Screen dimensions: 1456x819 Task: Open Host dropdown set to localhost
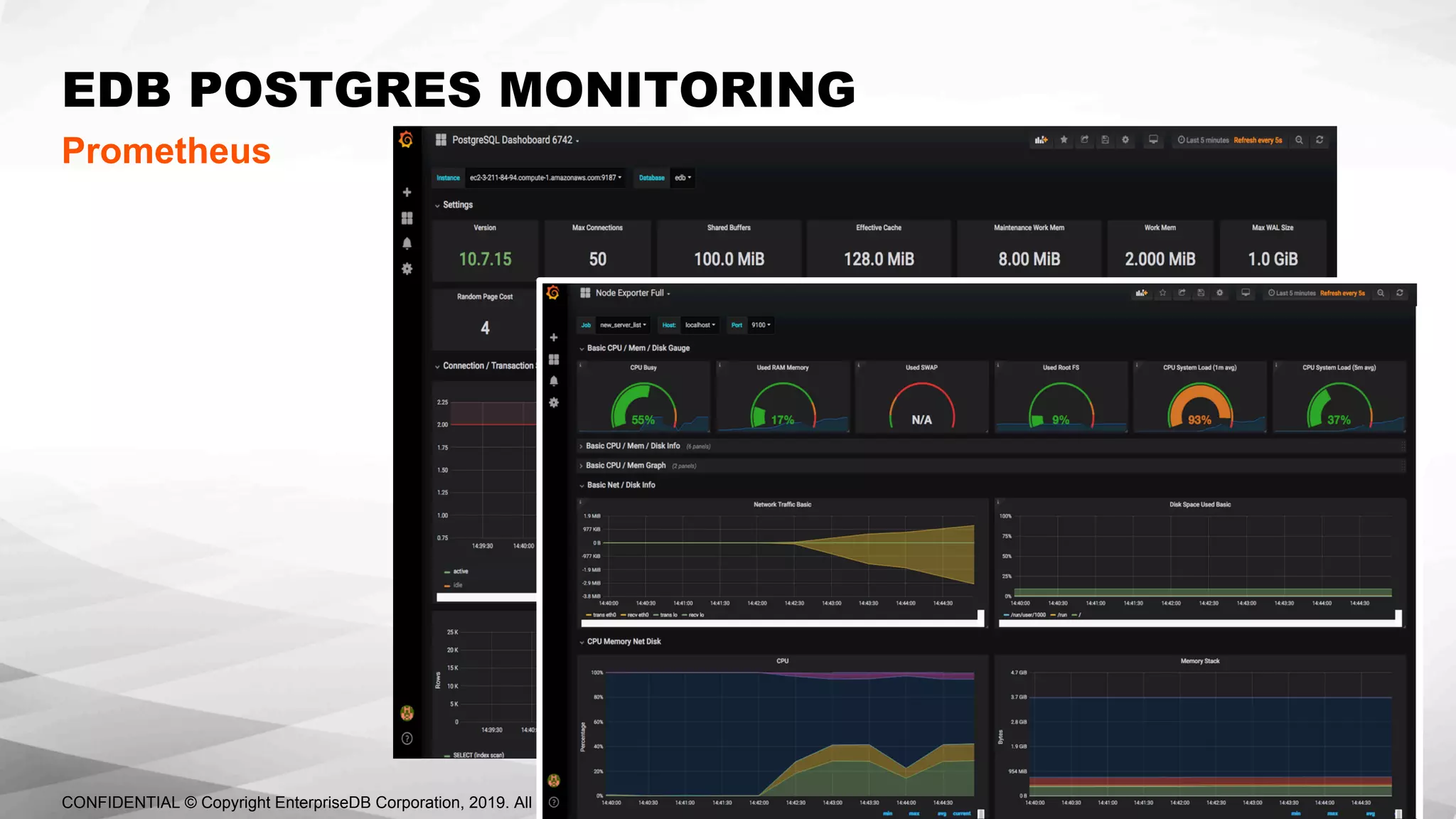[700, 325]
